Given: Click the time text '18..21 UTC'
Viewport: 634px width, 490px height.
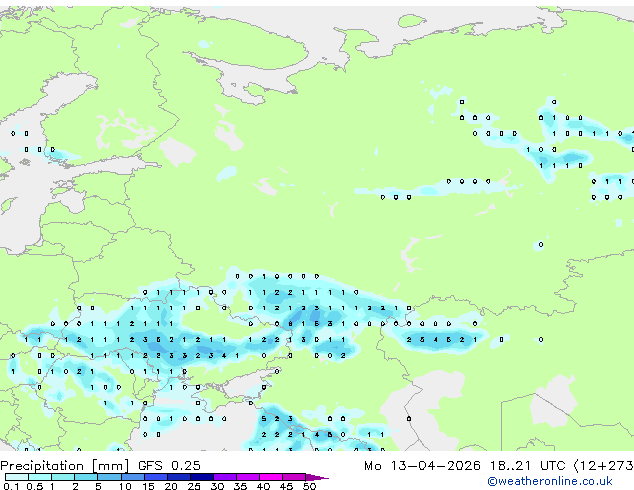Looking at the screenshot, I should point(528,466).
